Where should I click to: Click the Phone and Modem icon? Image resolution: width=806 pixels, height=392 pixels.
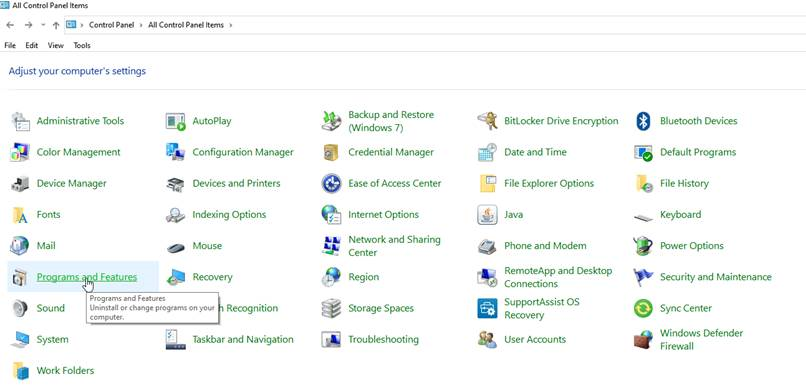(x=487, y=247)
